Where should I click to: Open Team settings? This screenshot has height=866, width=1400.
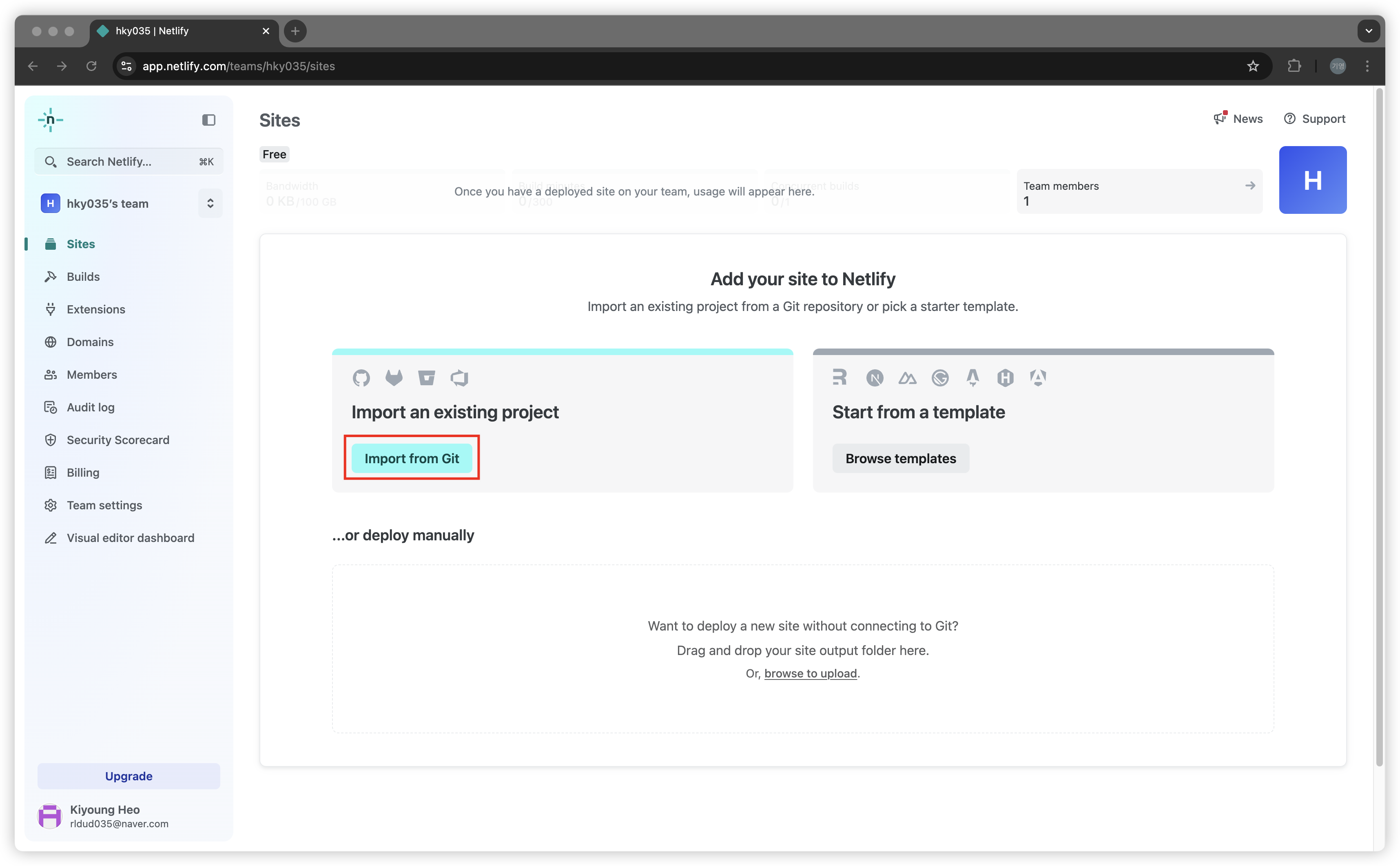click(x=104, y=505)
